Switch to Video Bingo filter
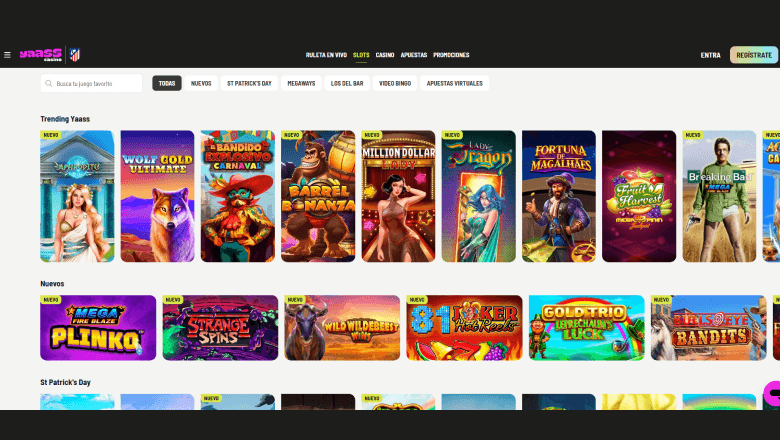 (x=395, y=83)
